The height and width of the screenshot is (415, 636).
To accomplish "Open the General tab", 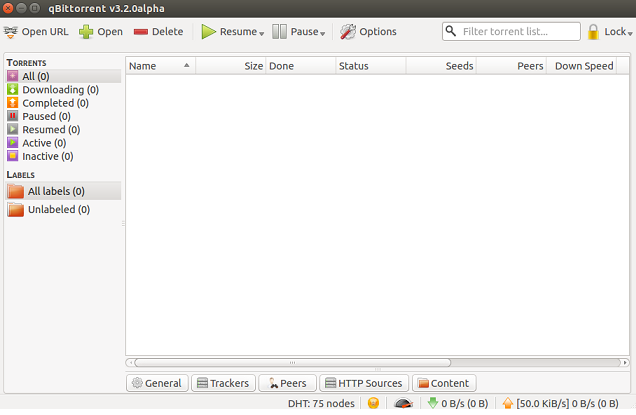I will (157, 383).
